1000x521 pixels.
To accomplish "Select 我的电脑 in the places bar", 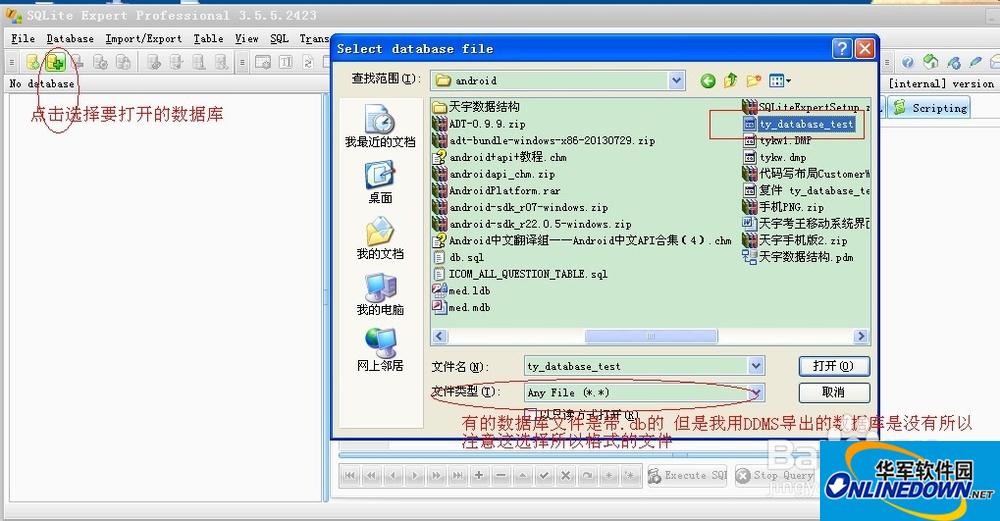I will (380, 295).
